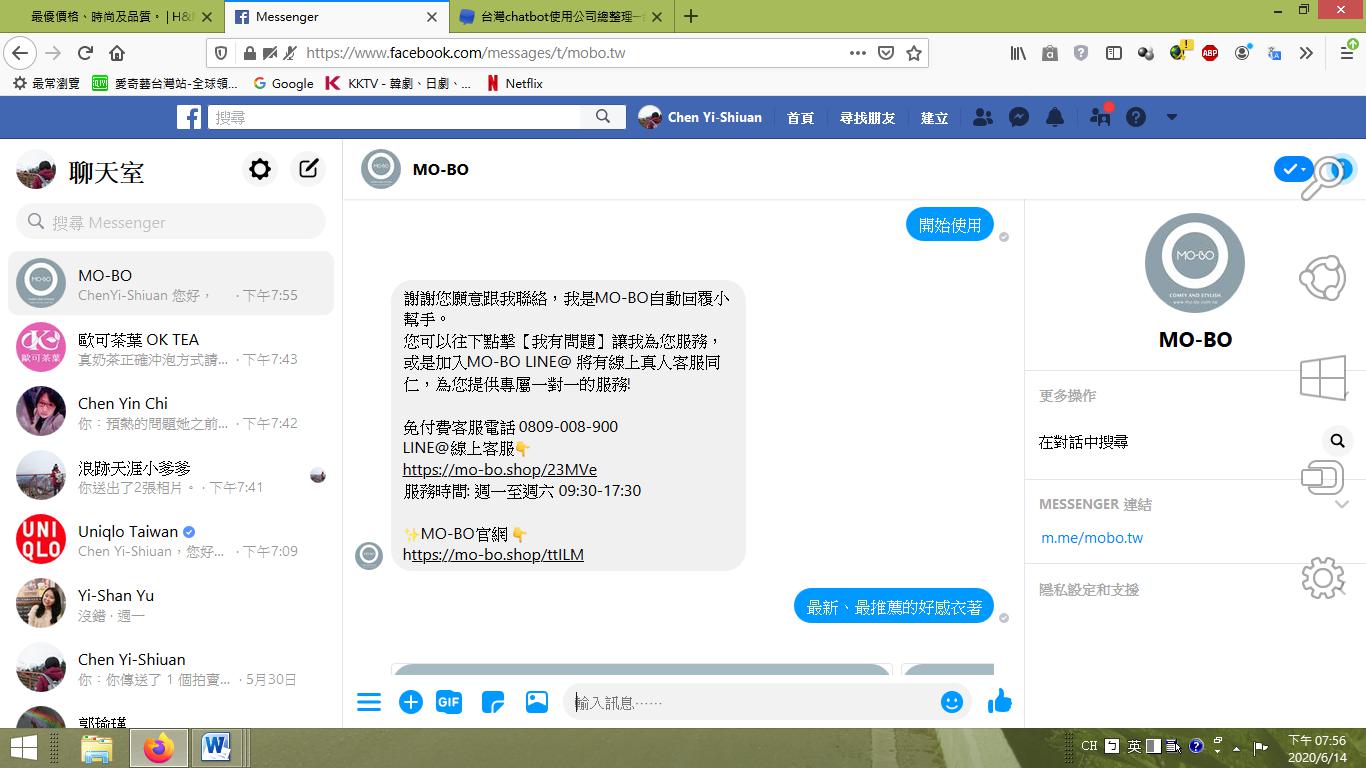Open the GIF picker
The image size is (1366, 768).
click(449, 702)
